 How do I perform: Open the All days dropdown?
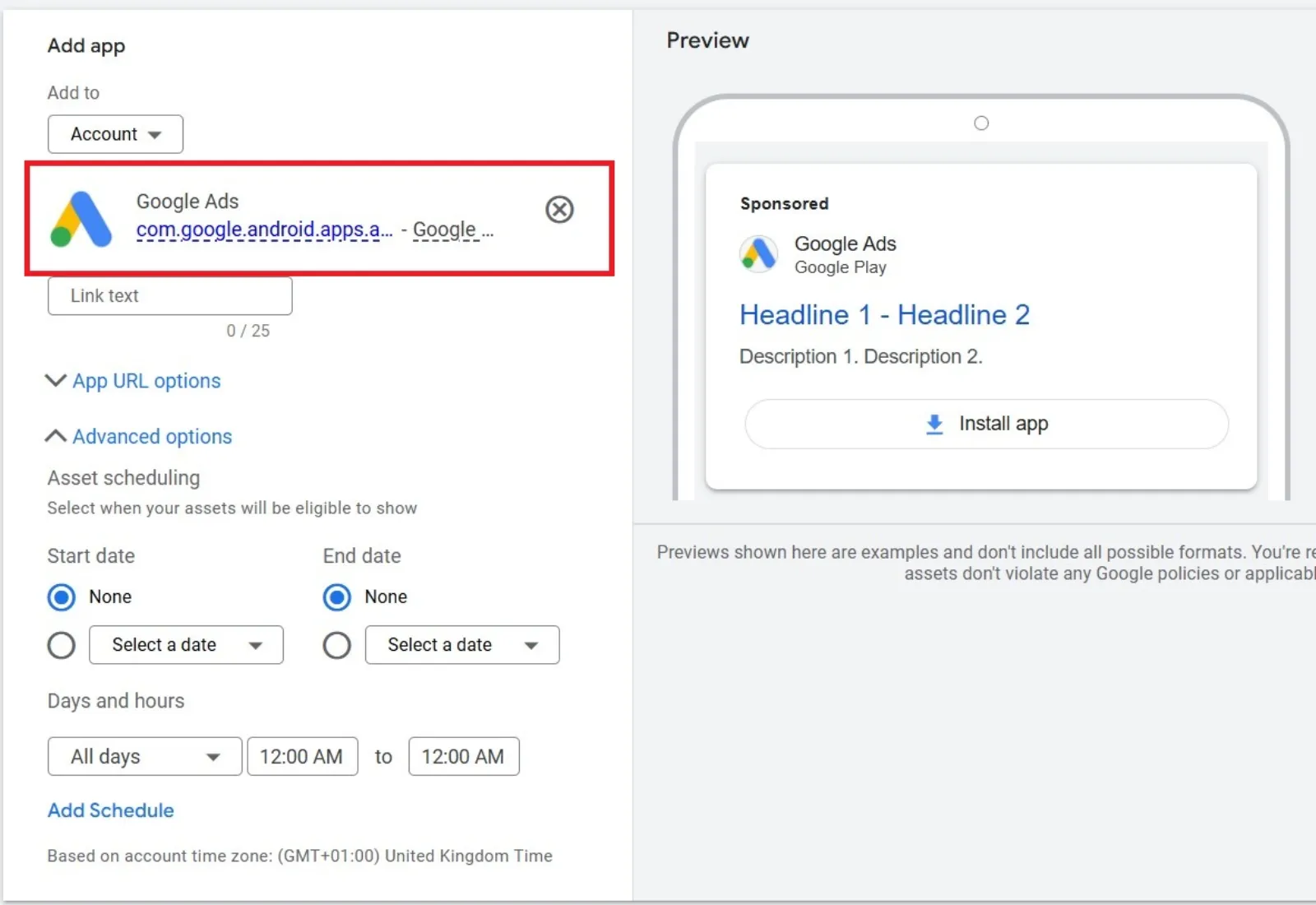[x=145, y=756]
